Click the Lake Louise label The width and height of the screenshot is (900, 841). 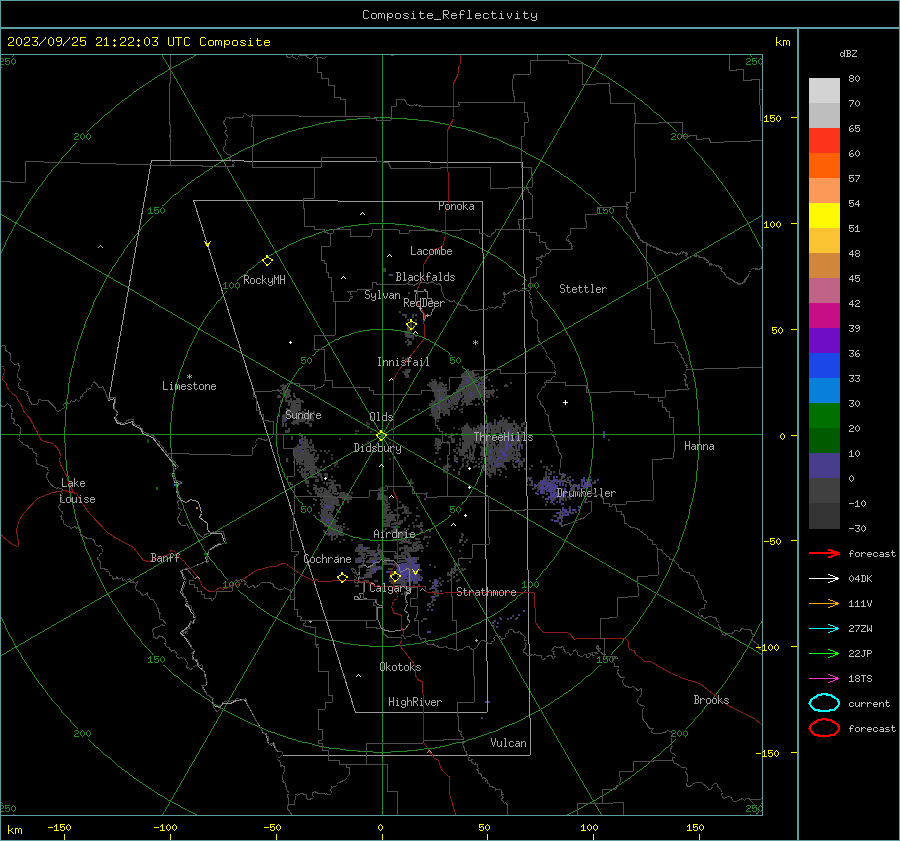tap(77, 491)
